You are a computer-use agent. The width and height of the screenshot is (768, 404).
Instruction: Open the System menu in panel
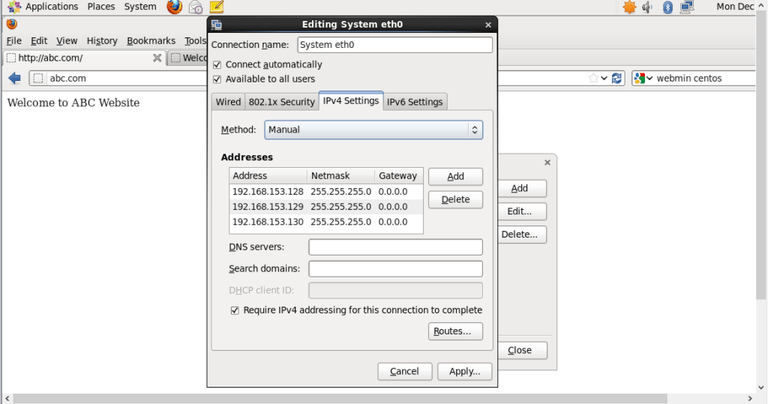click(140, 7)
